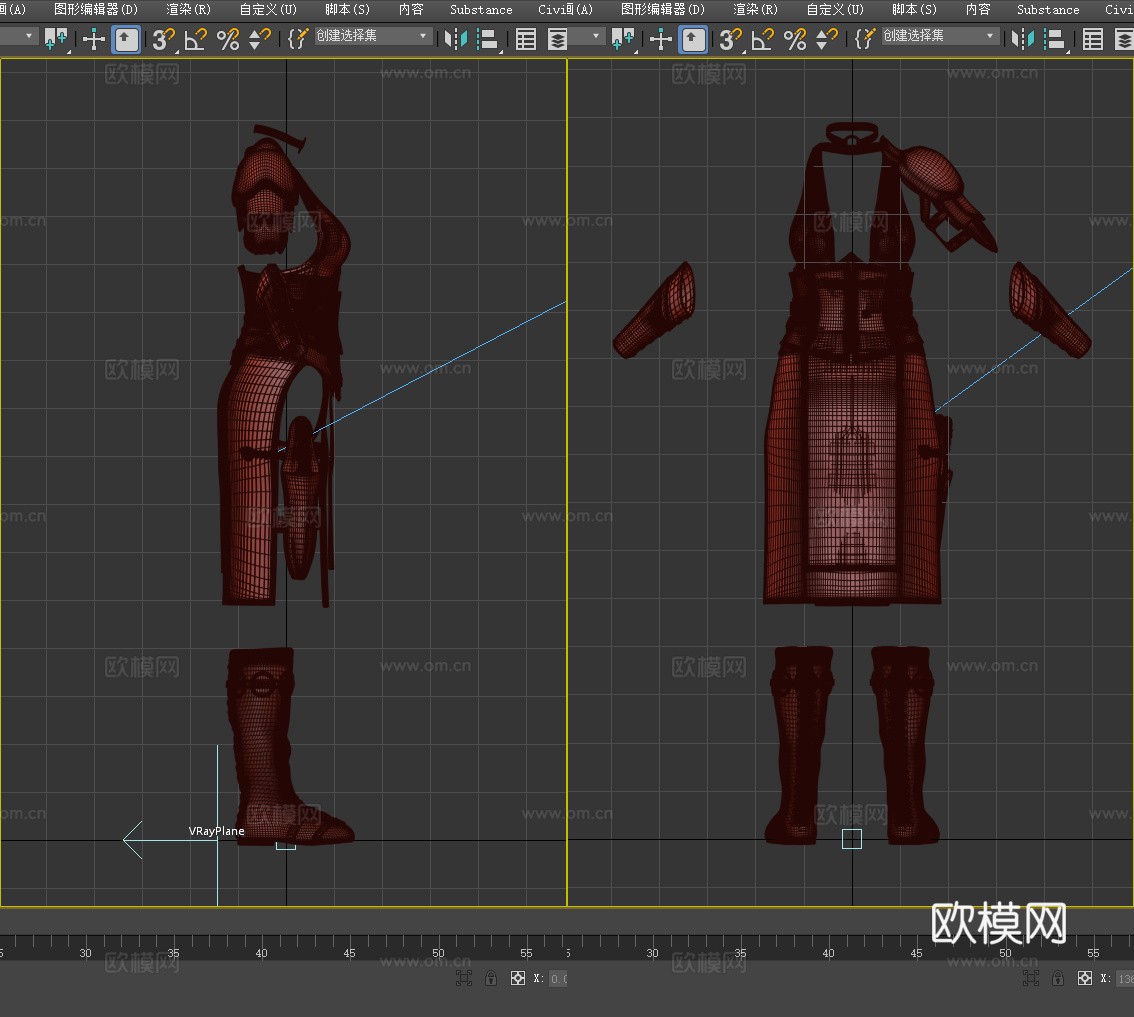This screenshot has height=1017, width=1134.
Task: Toggle keyboard shortcut override in right toolbar
Action: (693, 39)
